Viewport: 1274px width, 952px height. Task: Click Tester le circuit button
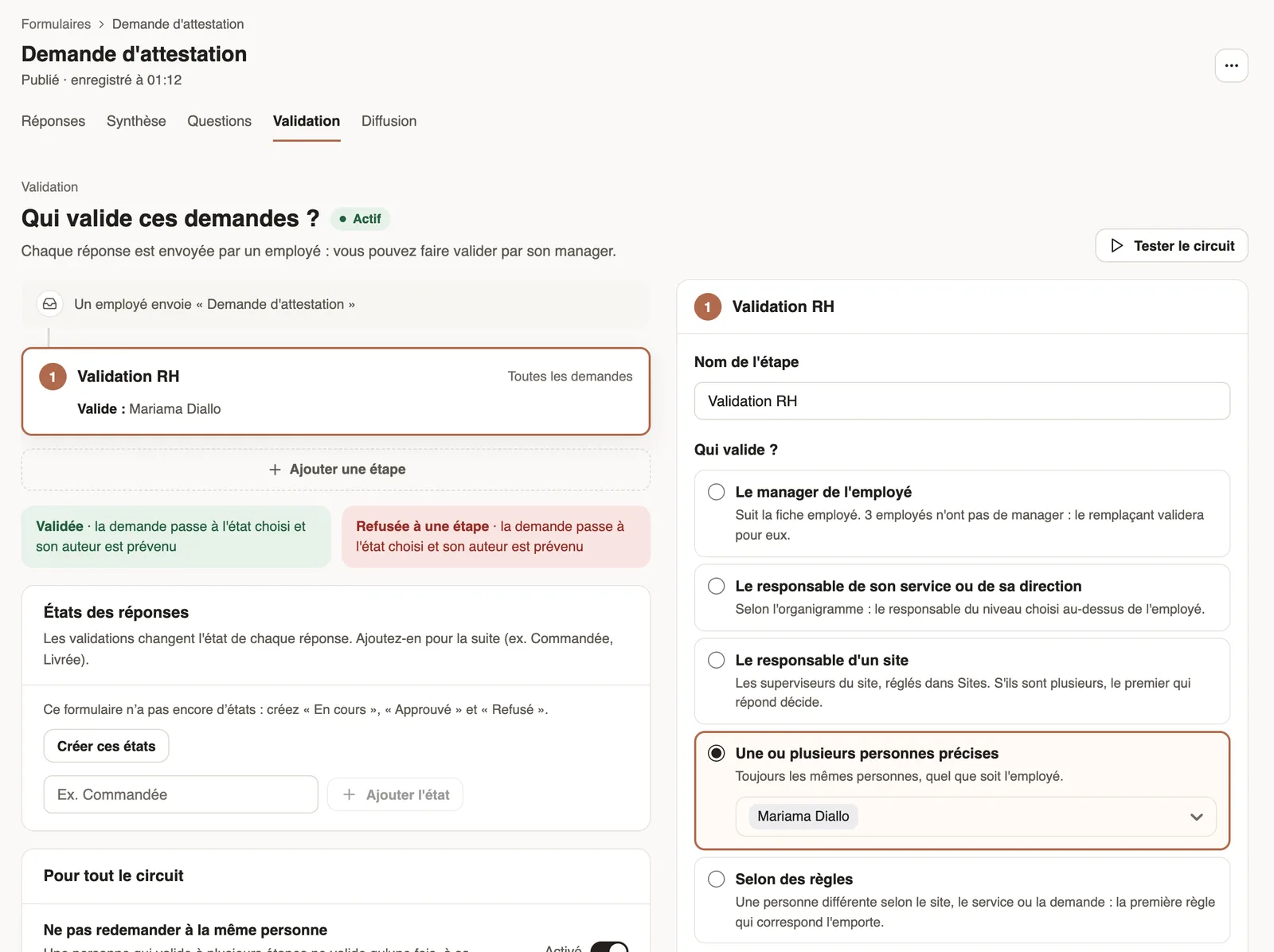pyautogui.click(x=1171, y=246)
